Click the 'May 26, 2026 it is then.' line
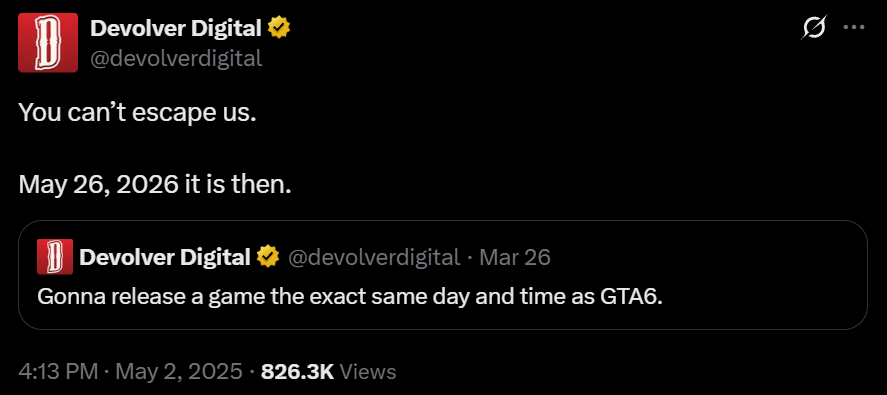Viewport: 887px width, 395px height. pos(155,184)
